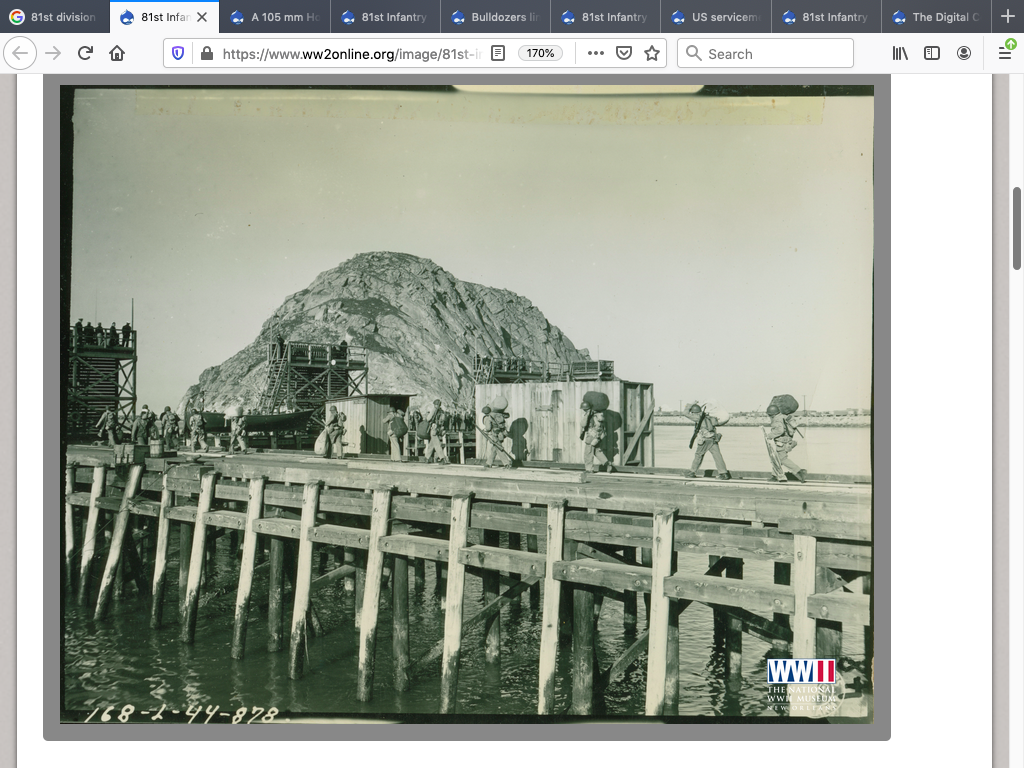
Task: Click the pier photograph with soldiers
Action: click(x=466, y=404)
